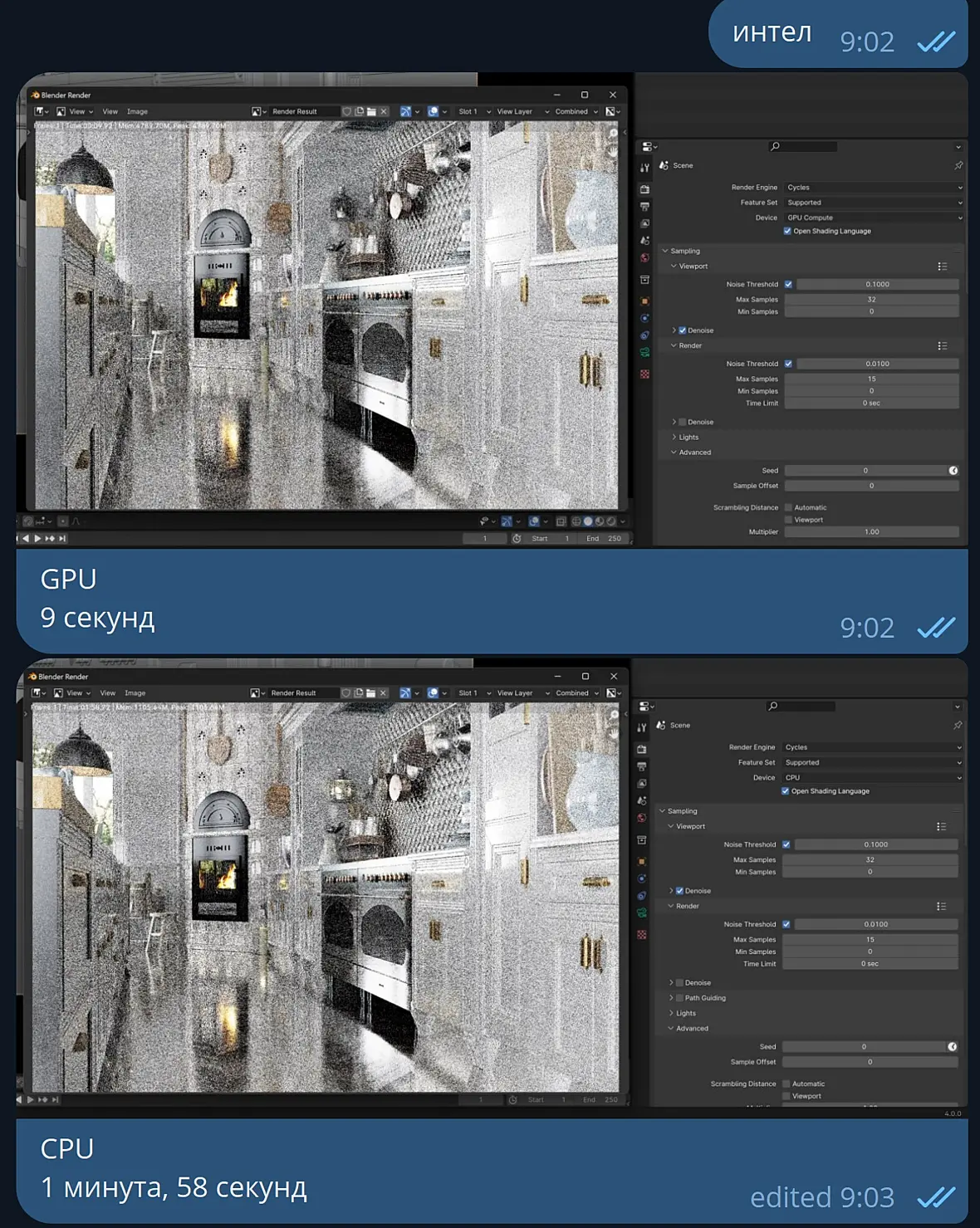Click the save image folder icon in the top render window
Screen dimensions: 980x1228
[x=371, y=111]
